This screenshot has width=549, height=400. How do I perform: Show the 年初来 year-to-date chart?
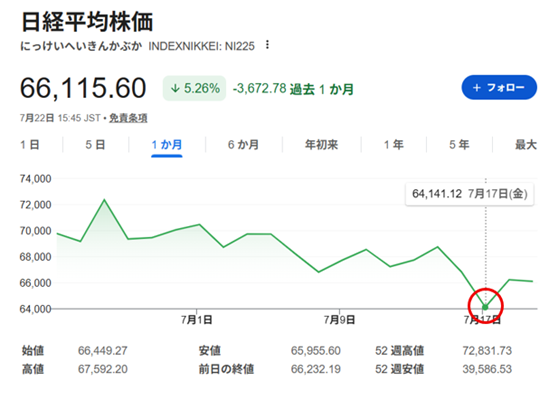coord(321,145)
